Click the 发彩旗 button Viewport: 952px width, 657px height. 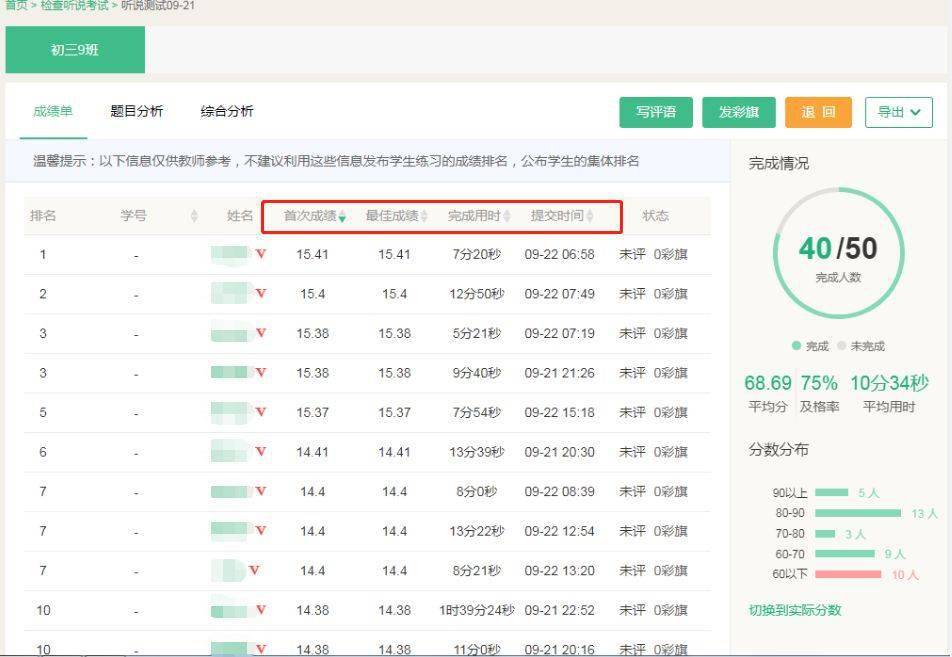pos(739,112)
